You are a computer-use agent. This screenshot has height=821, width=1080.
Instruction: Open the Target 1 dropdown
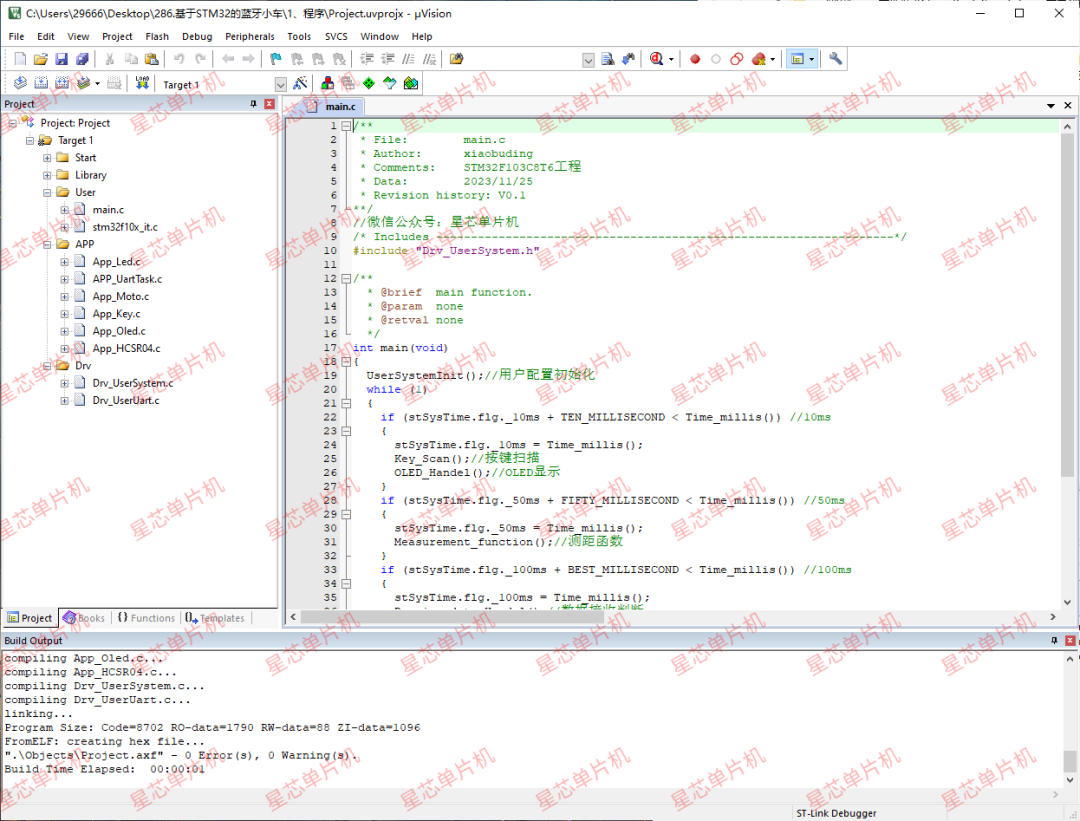280,85
